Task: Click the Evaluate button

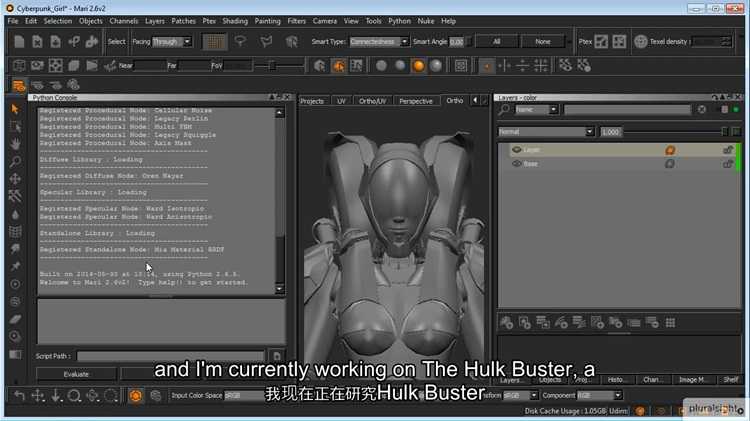Action: [76, 374]
